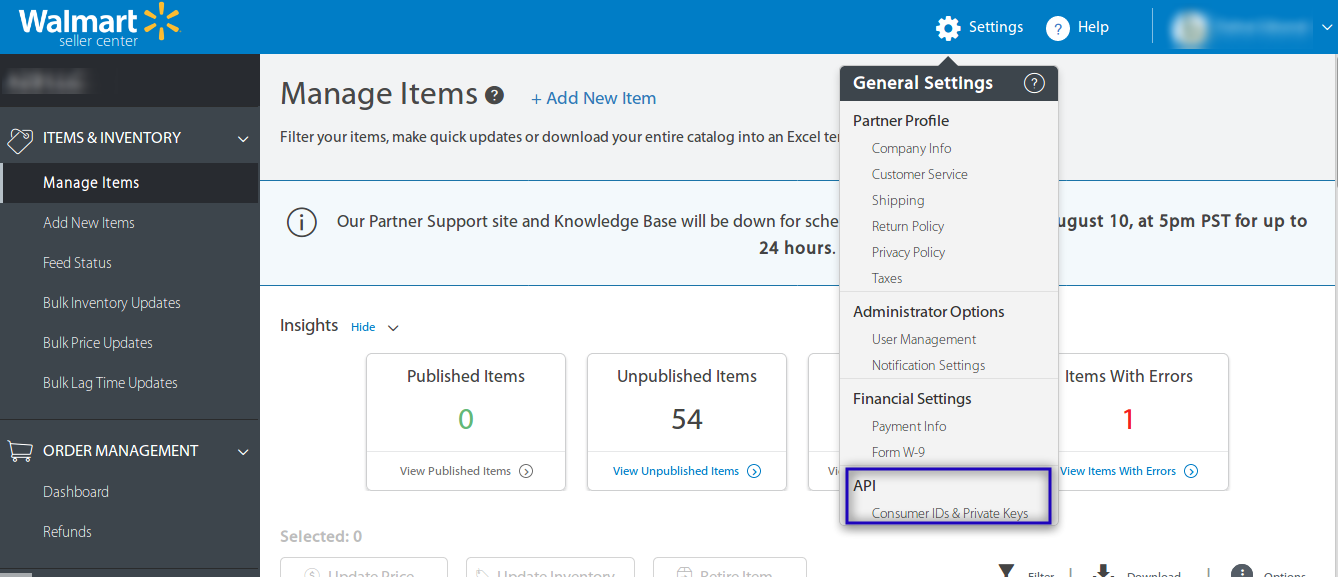Click the Financial Settings section heading
This screenshot has height=577, width=1338.
(912, 398)
